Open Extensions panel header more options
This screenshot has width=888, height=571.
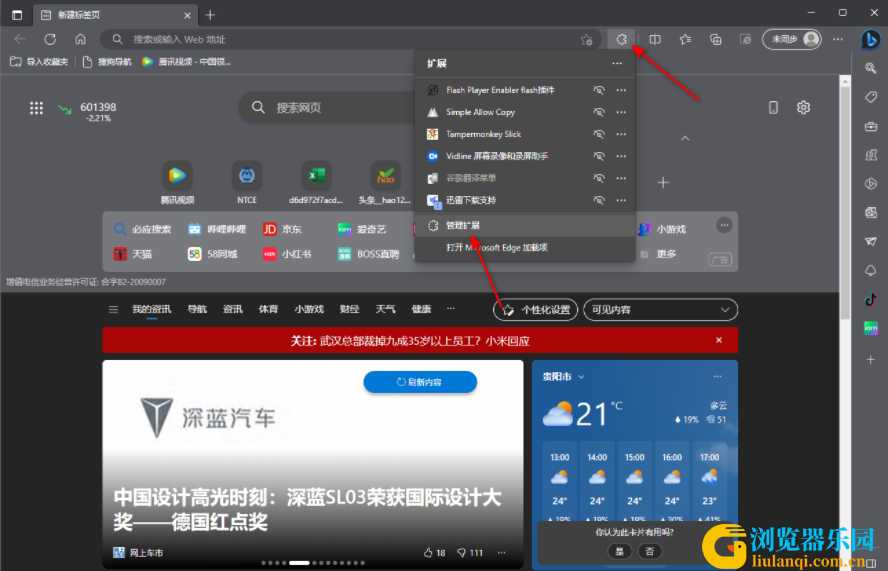tap(617, 63)
